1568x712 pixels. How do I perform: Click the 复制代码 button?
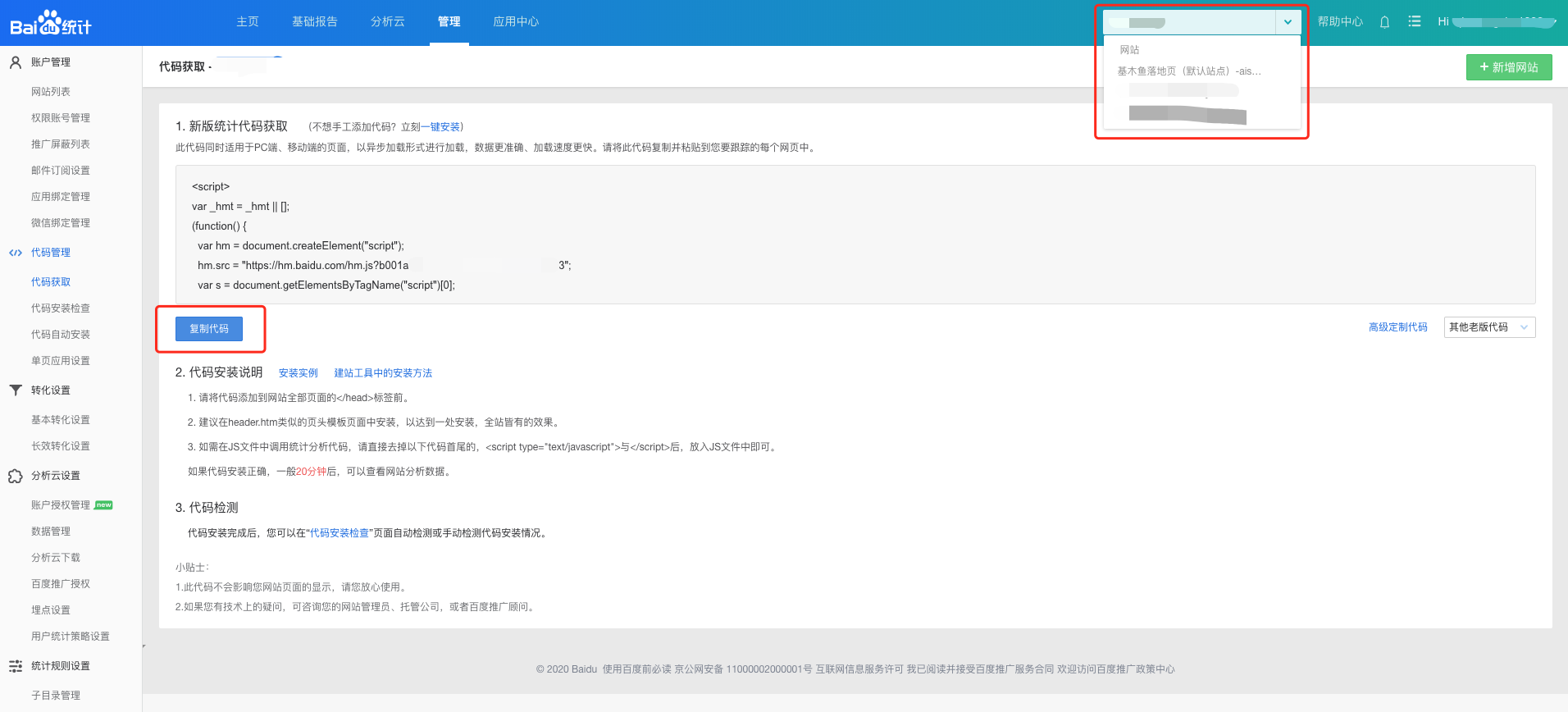click(209, 329)
